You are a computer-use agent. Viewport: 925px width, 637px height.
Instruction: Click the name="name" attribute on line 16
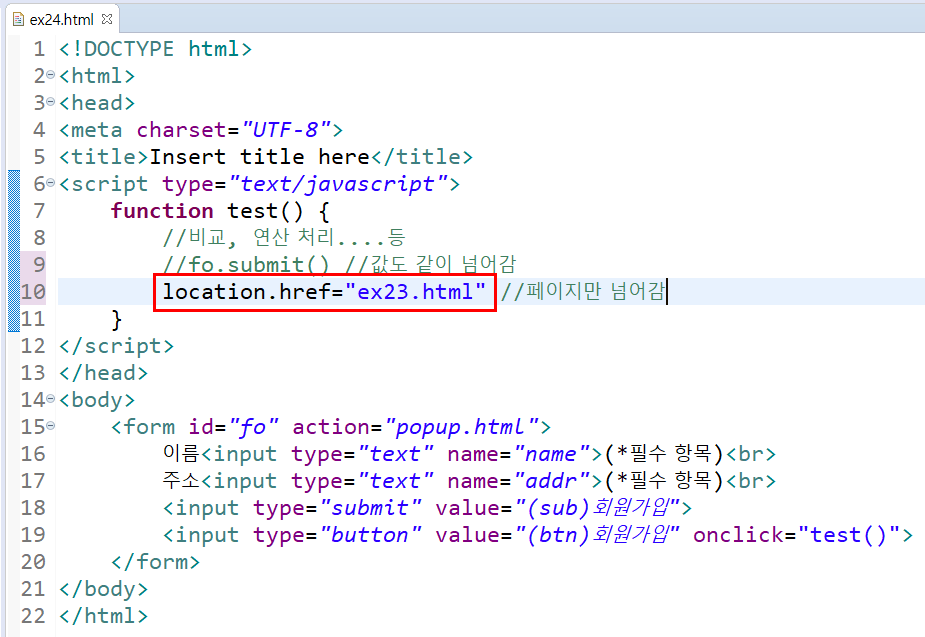coord(519,454)
